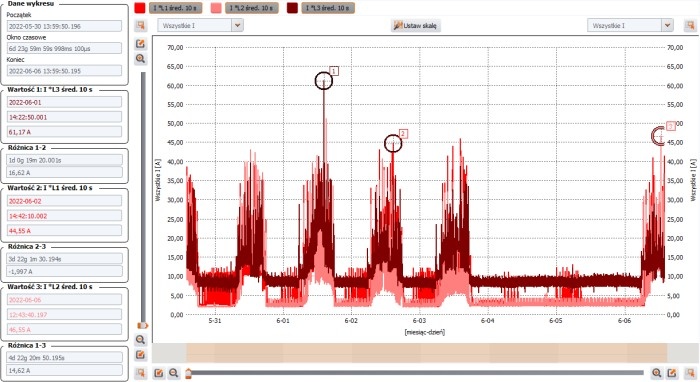Viewport: 700px width, 382px height.
Task: Click the horizontal time zoom slider handle
Action: coord(188,372)
